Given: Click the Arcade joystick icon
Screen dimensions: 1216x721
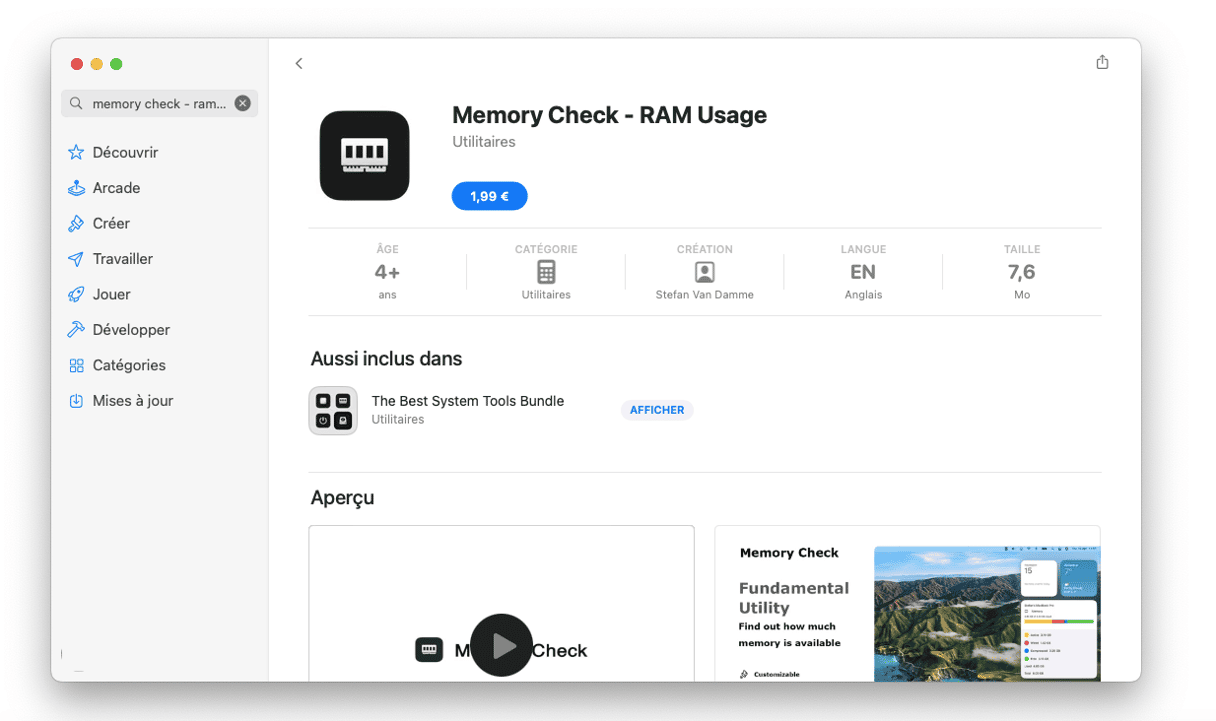Looking at the screenshot, I should [76, 188].
